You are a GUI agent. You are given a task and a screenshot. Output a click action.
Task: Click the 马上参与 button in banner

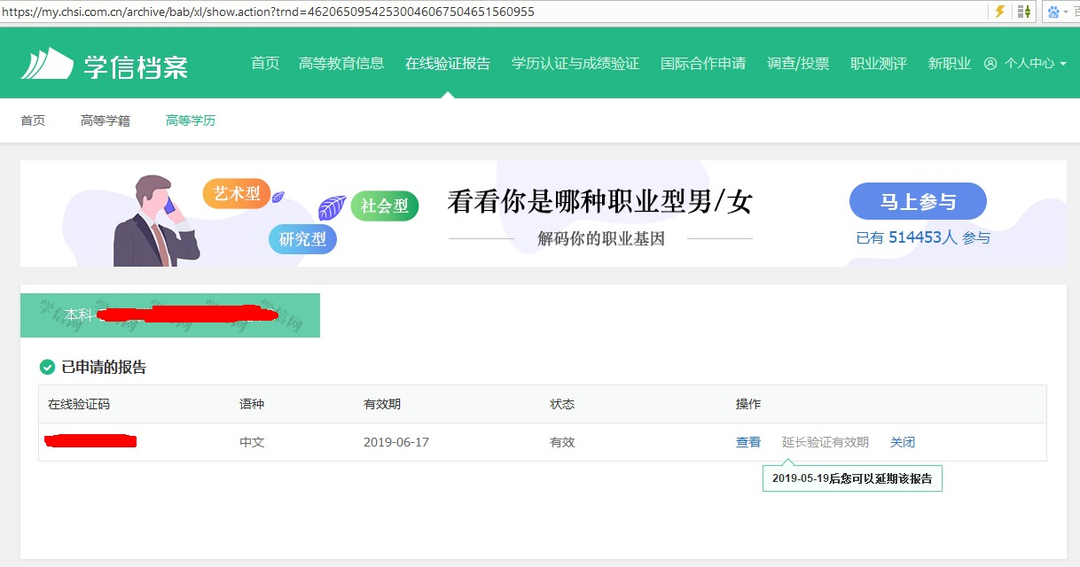coord(917,201)
